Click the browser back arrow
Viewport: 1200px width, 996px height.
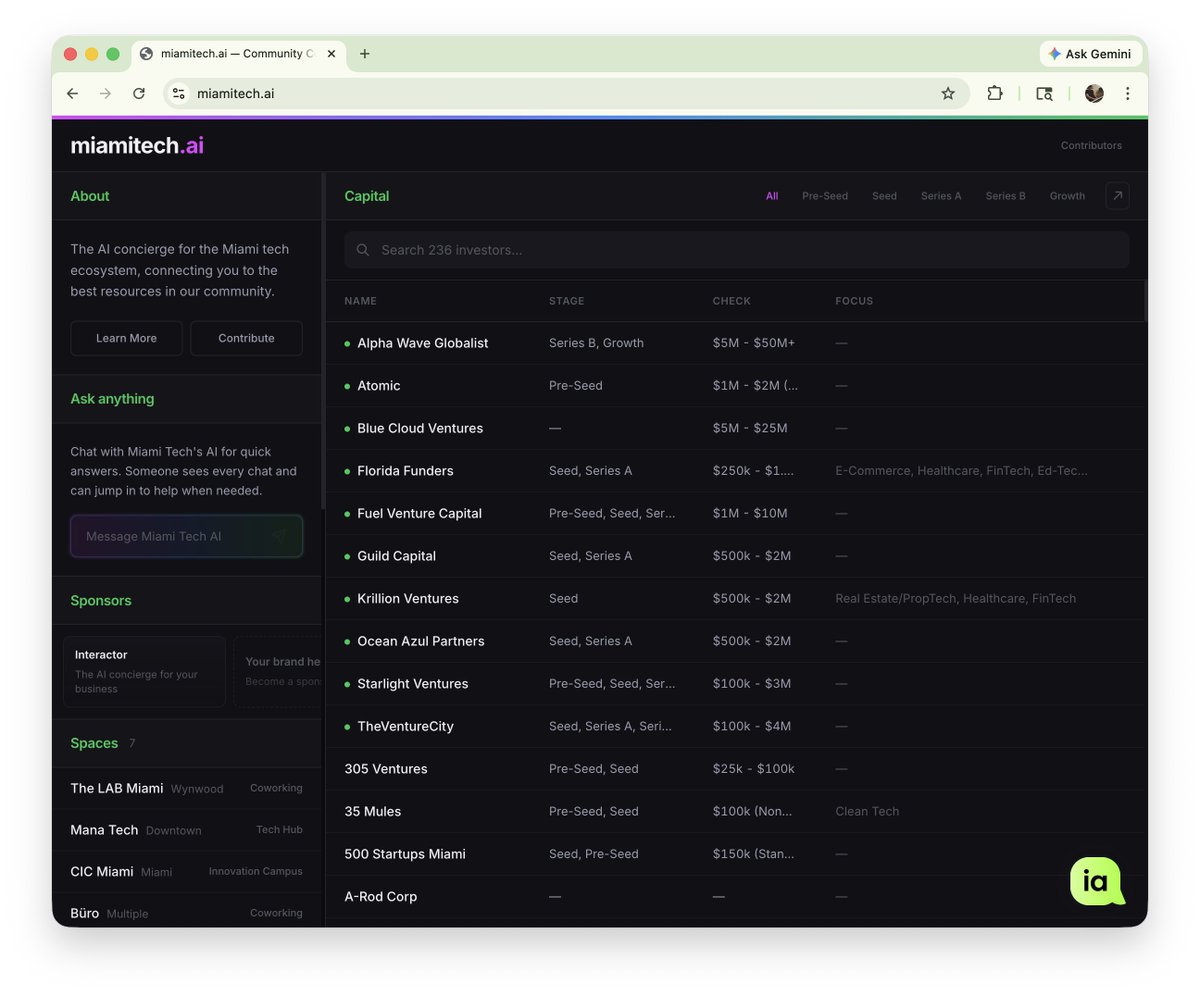pyautogui.click(x=72, y=93)
